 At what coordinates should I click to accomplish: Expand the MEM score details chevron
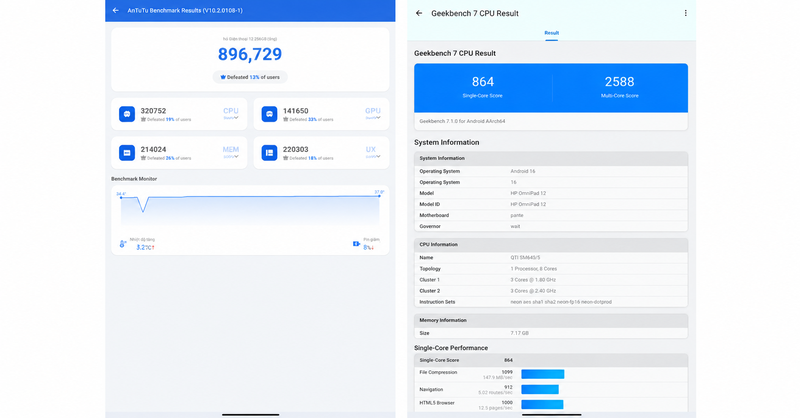click(x=236, y=157)
